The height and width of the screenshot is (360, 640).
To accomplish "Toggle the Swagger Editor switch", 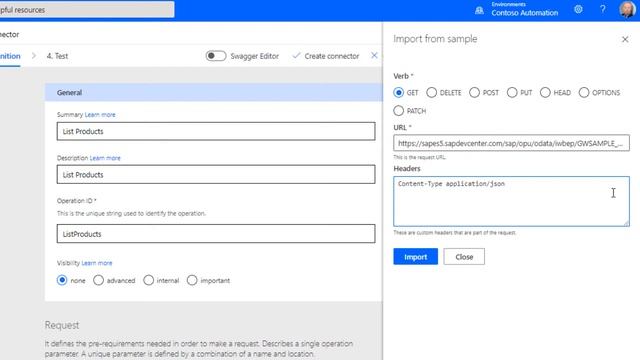I will tap(216, 56).
